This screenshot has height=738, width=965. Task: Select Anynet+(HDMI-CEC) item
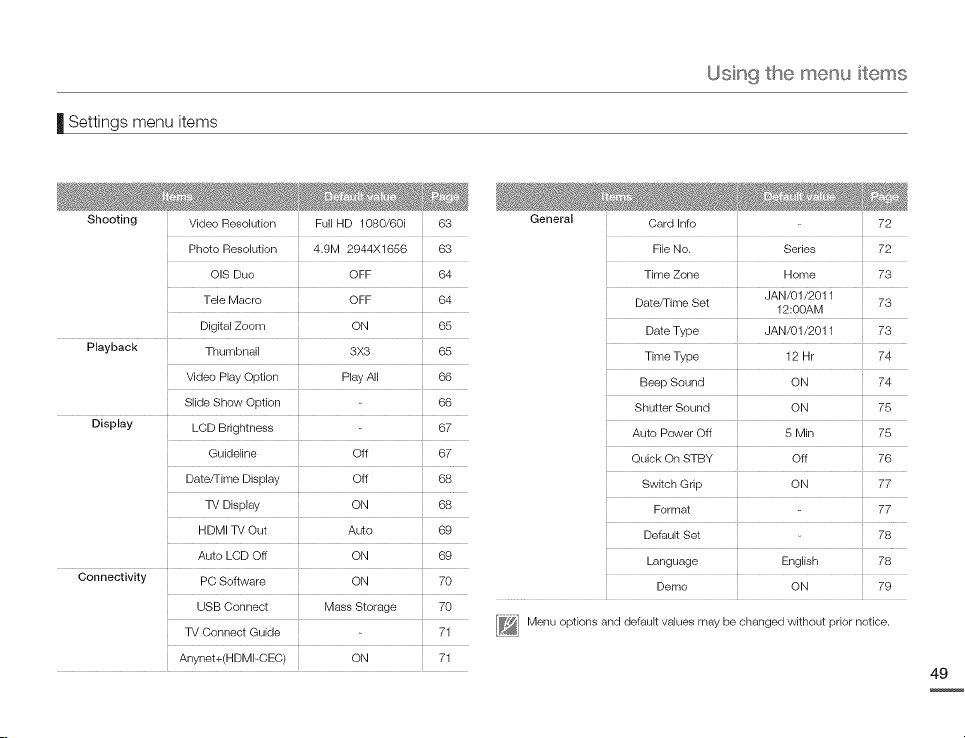(x=232, y=658)
